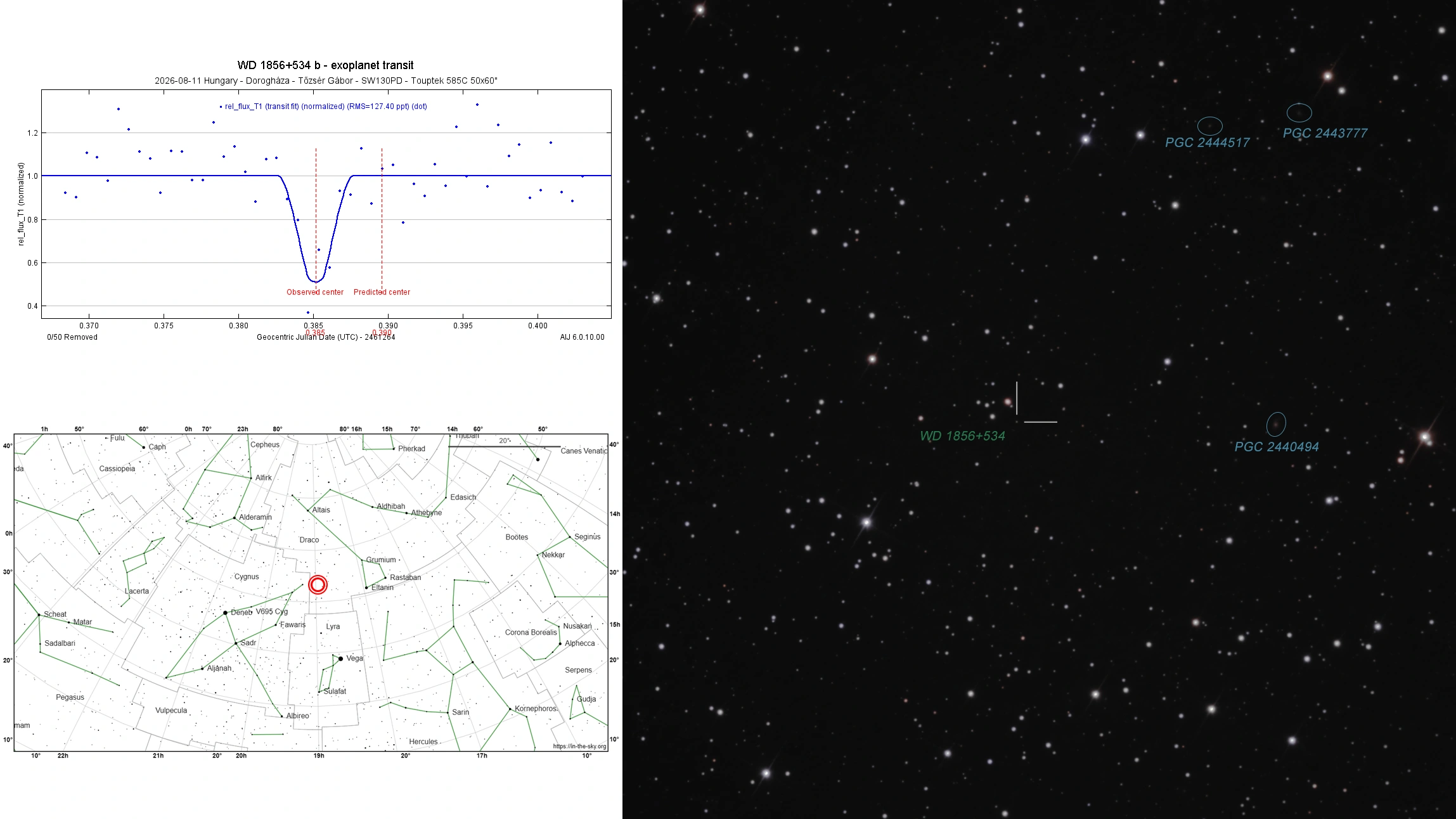Click the "Corona Borealis" constellation name

coord(531,633)
